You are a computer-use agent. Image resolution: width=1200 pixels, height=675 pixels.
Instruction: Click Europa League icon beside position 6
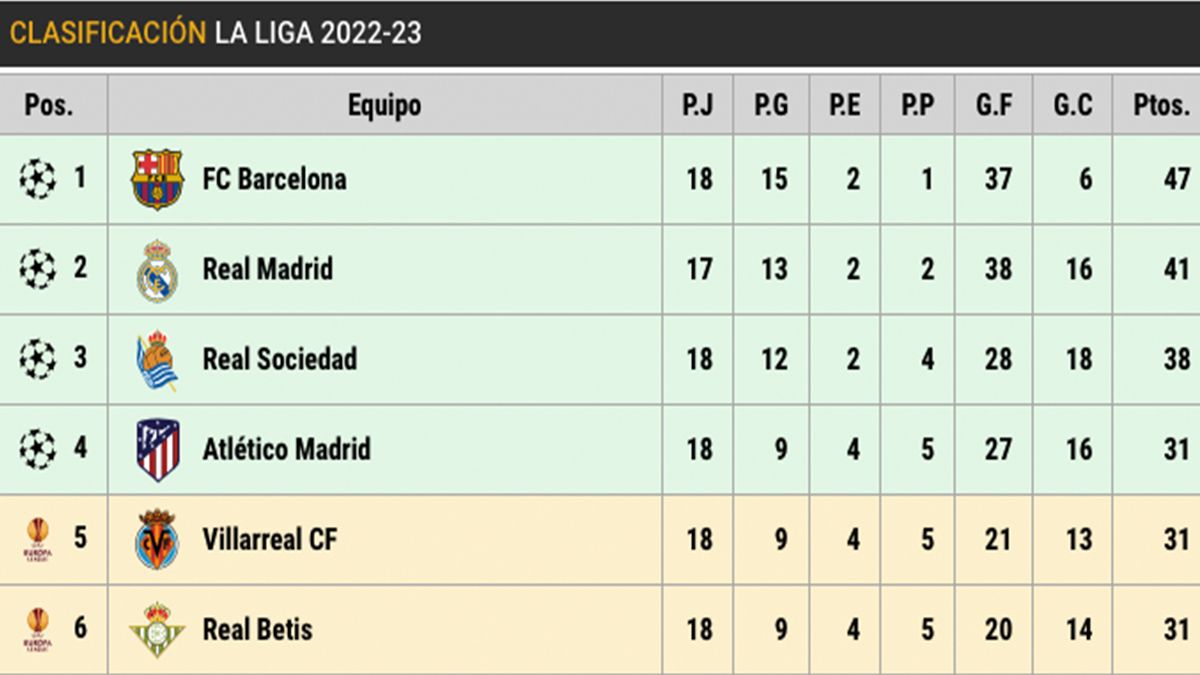click(37, 630)
